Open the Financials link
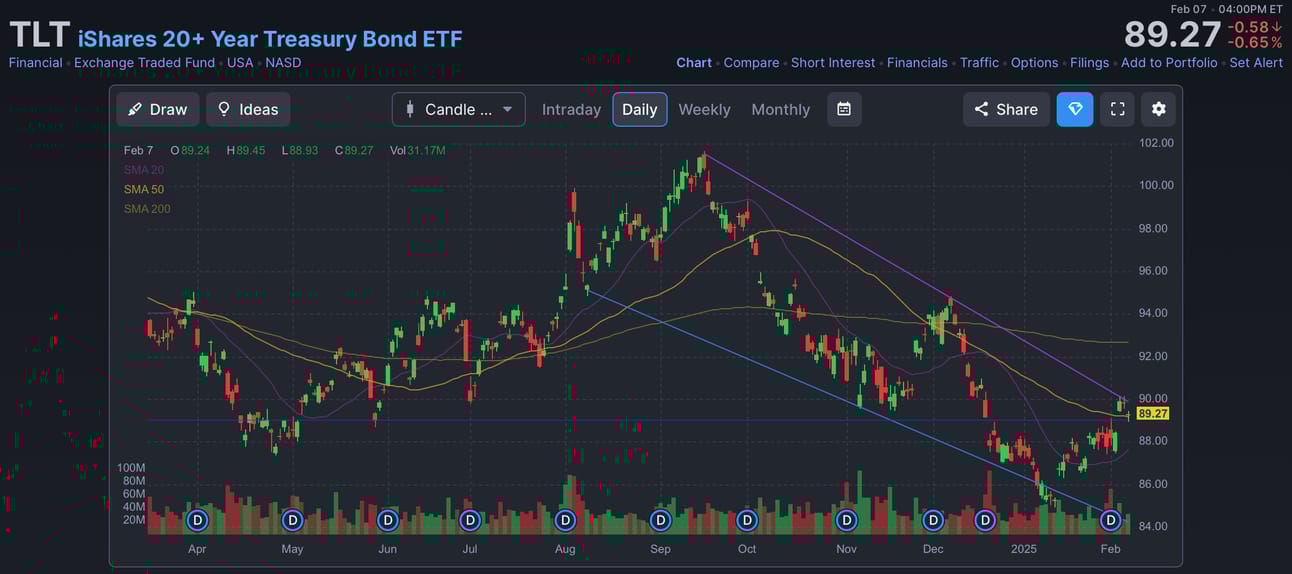 click(917, 62)
